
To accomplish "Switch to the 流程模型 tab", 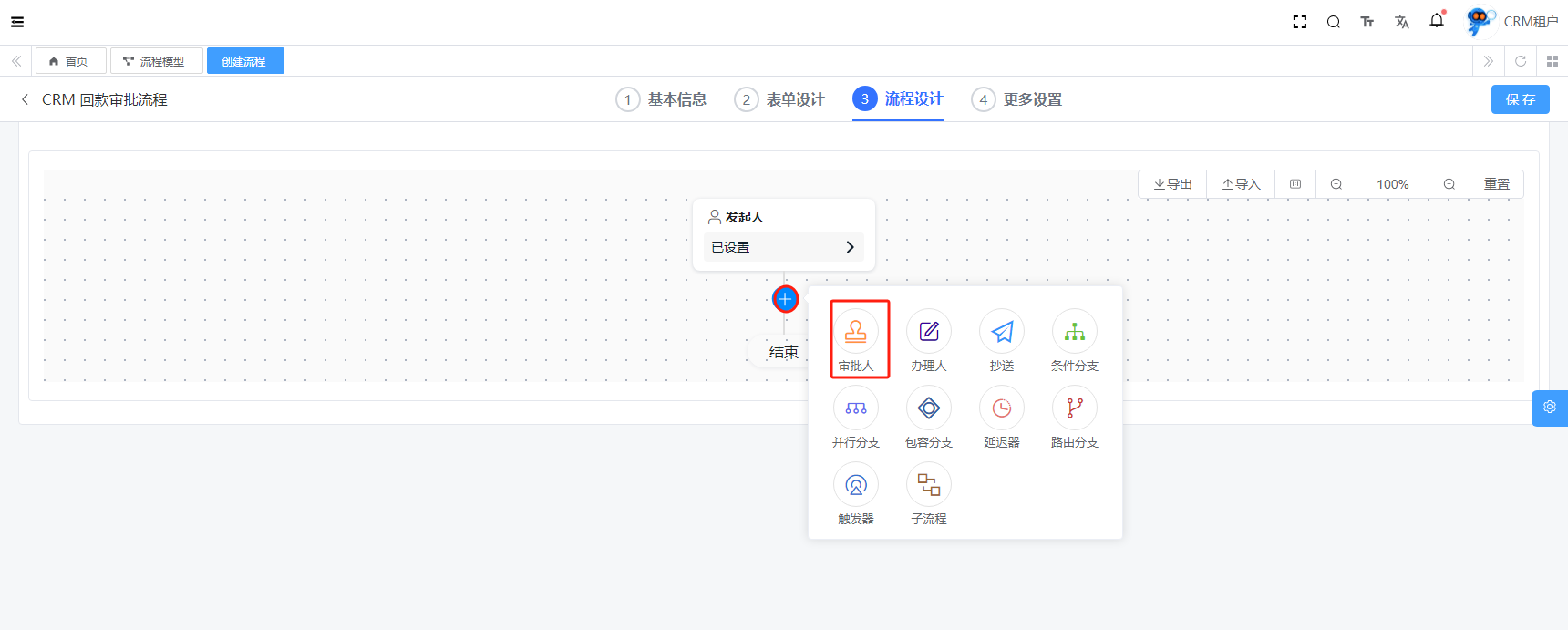I will point(156,61).
